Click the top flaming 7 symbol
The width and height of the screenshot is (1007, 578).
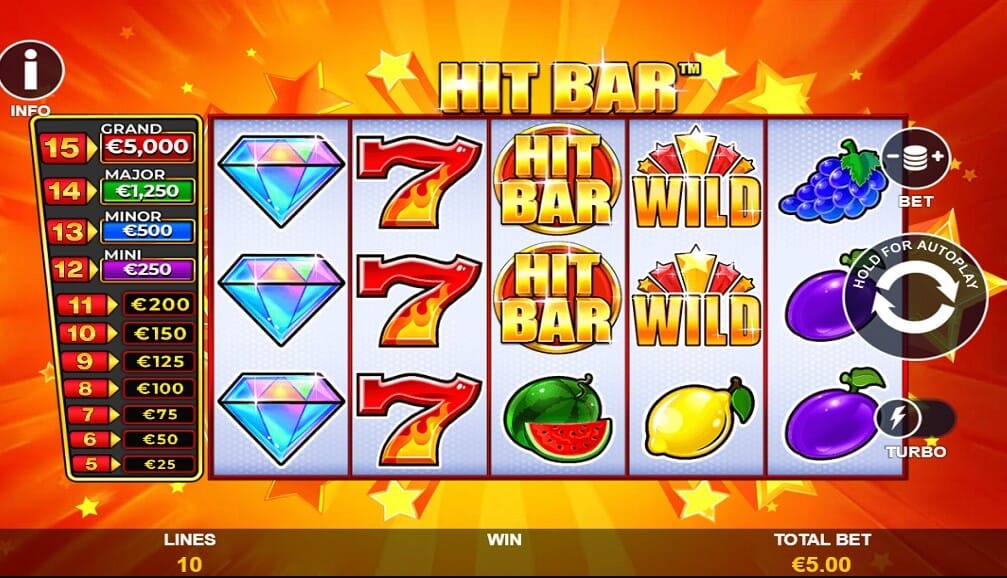[419, 181]
